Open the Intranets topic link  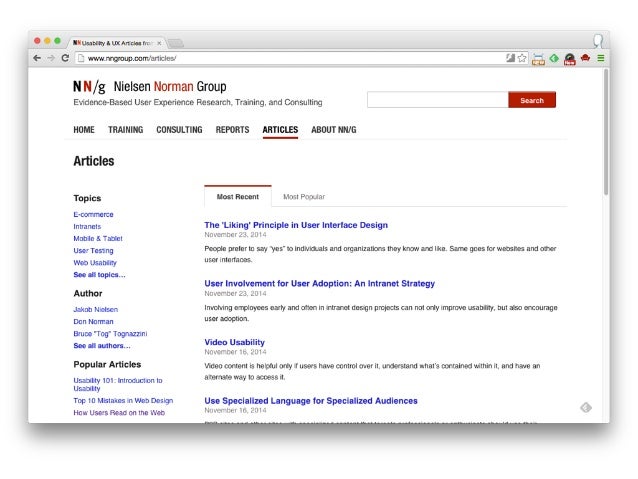[87, 226]
